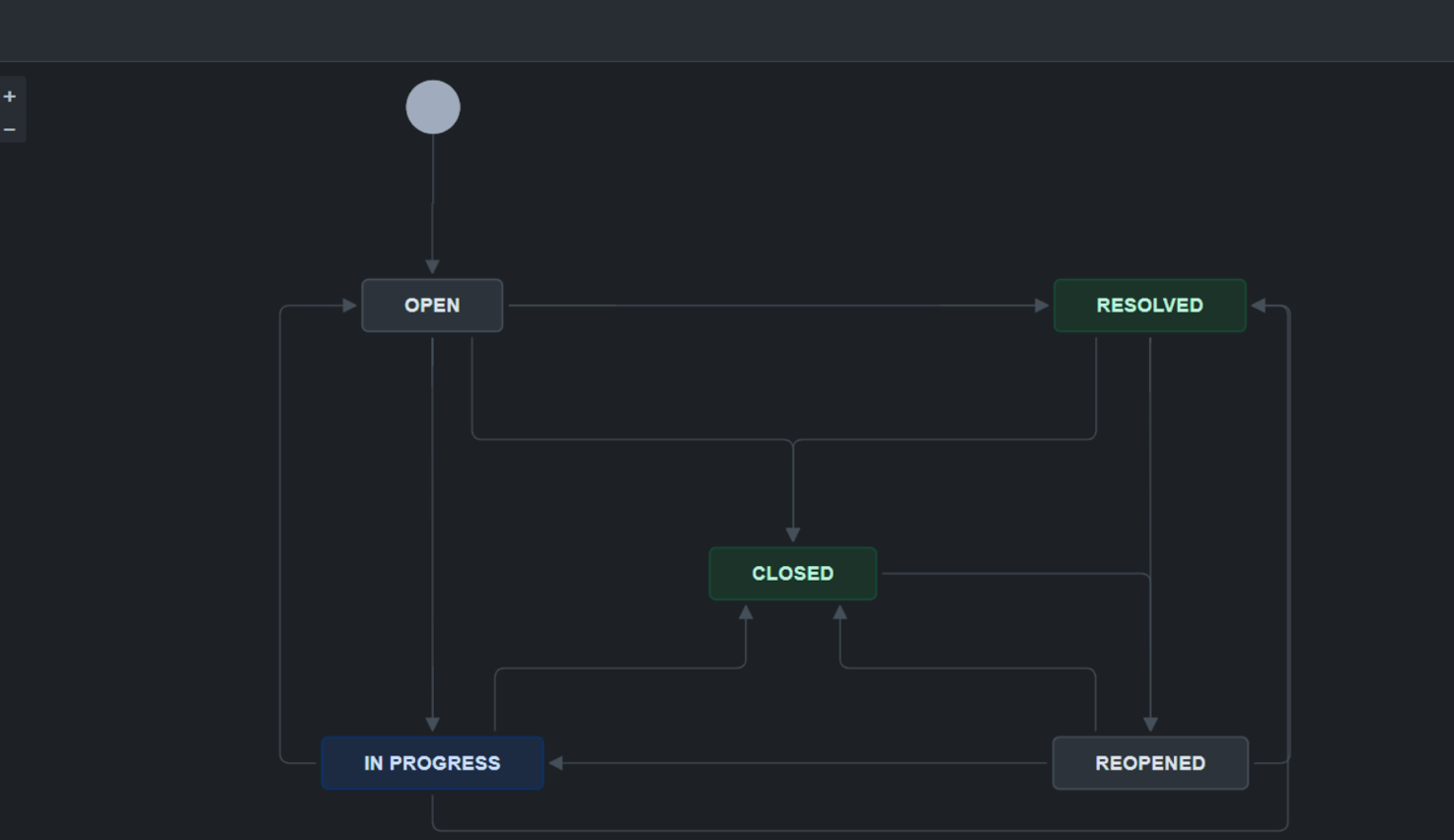Screen dimensions: 1454x840
Task: Select the REOPENED to RESOLVED transition on right edge
Action: [1288, 532]
